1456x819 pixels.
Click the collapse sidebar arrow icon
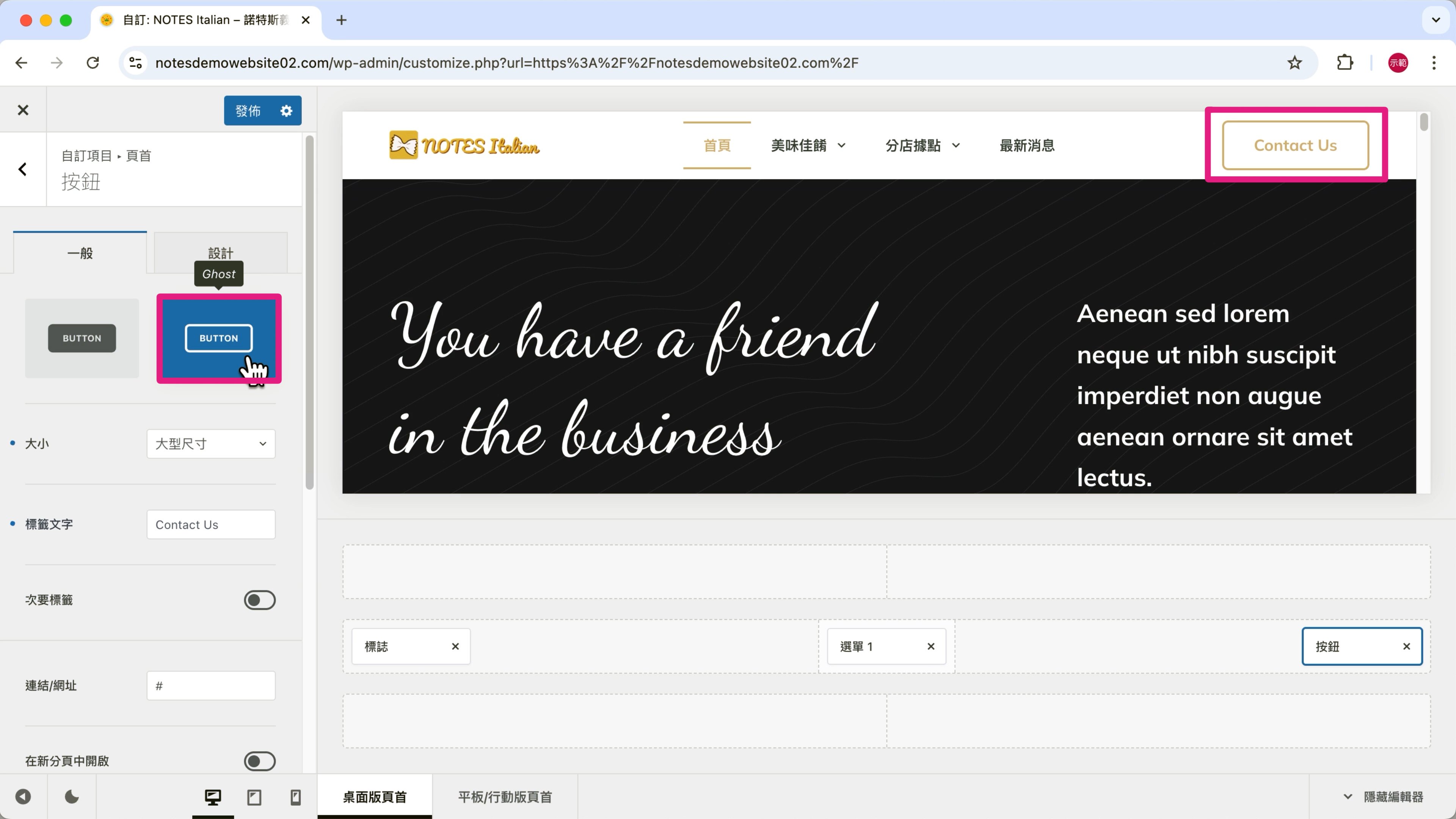pyautogui.click(x=23, y=797)
